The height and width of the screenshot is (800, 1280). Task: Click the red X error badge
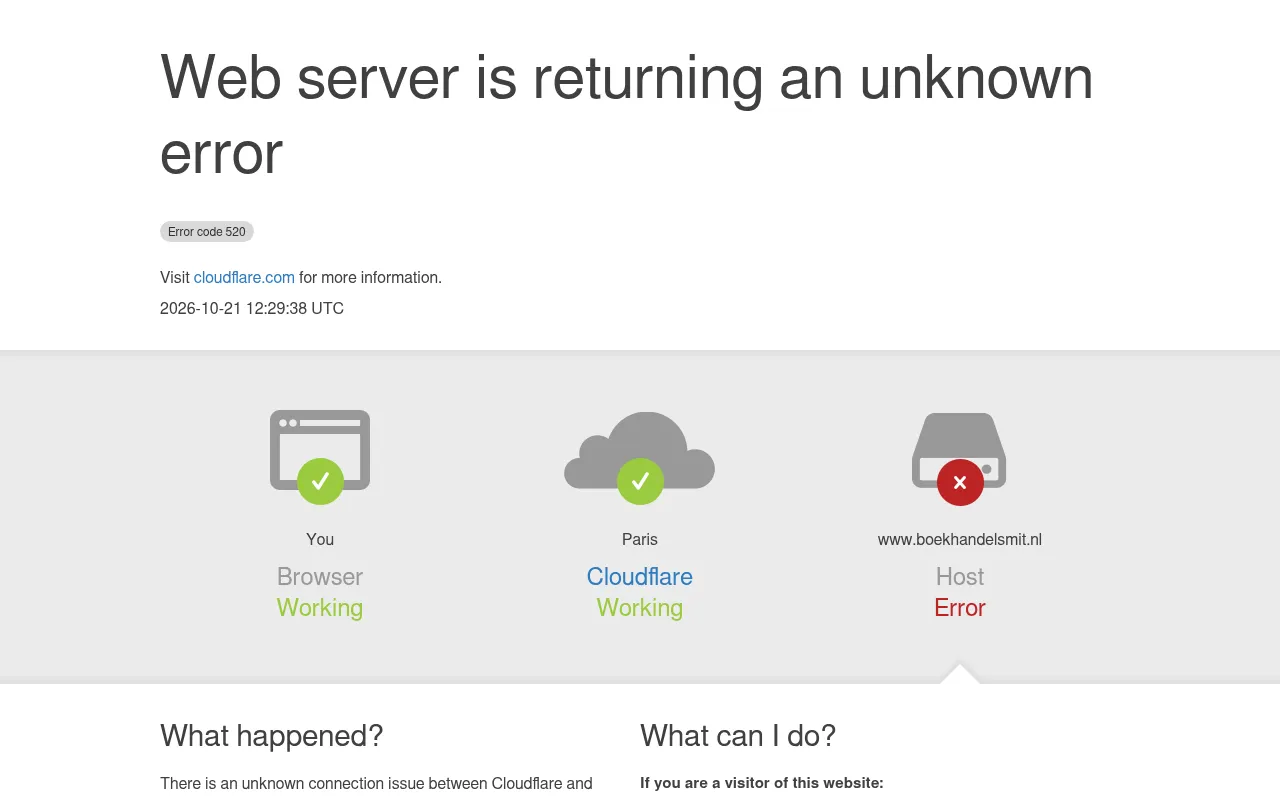click(x=960, y=482)
